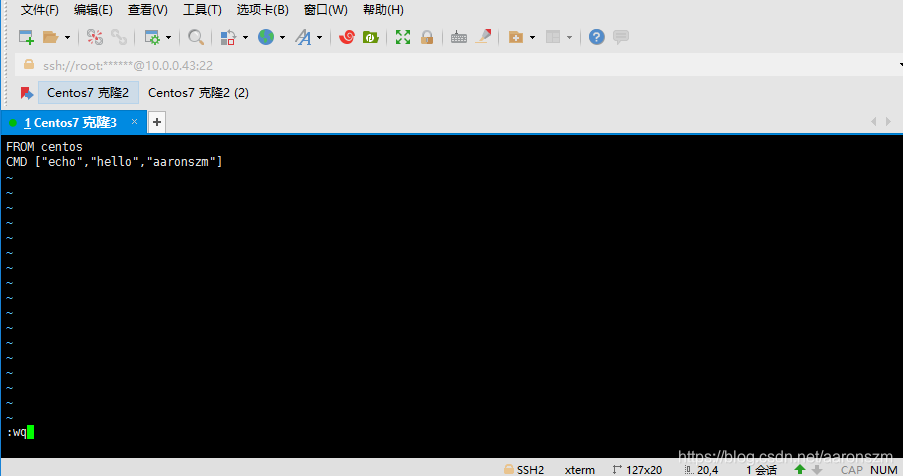903x476 pixels.
Task: Open the 帮助(H) menu
Action: pyautogui.click(x=383, y=10)
